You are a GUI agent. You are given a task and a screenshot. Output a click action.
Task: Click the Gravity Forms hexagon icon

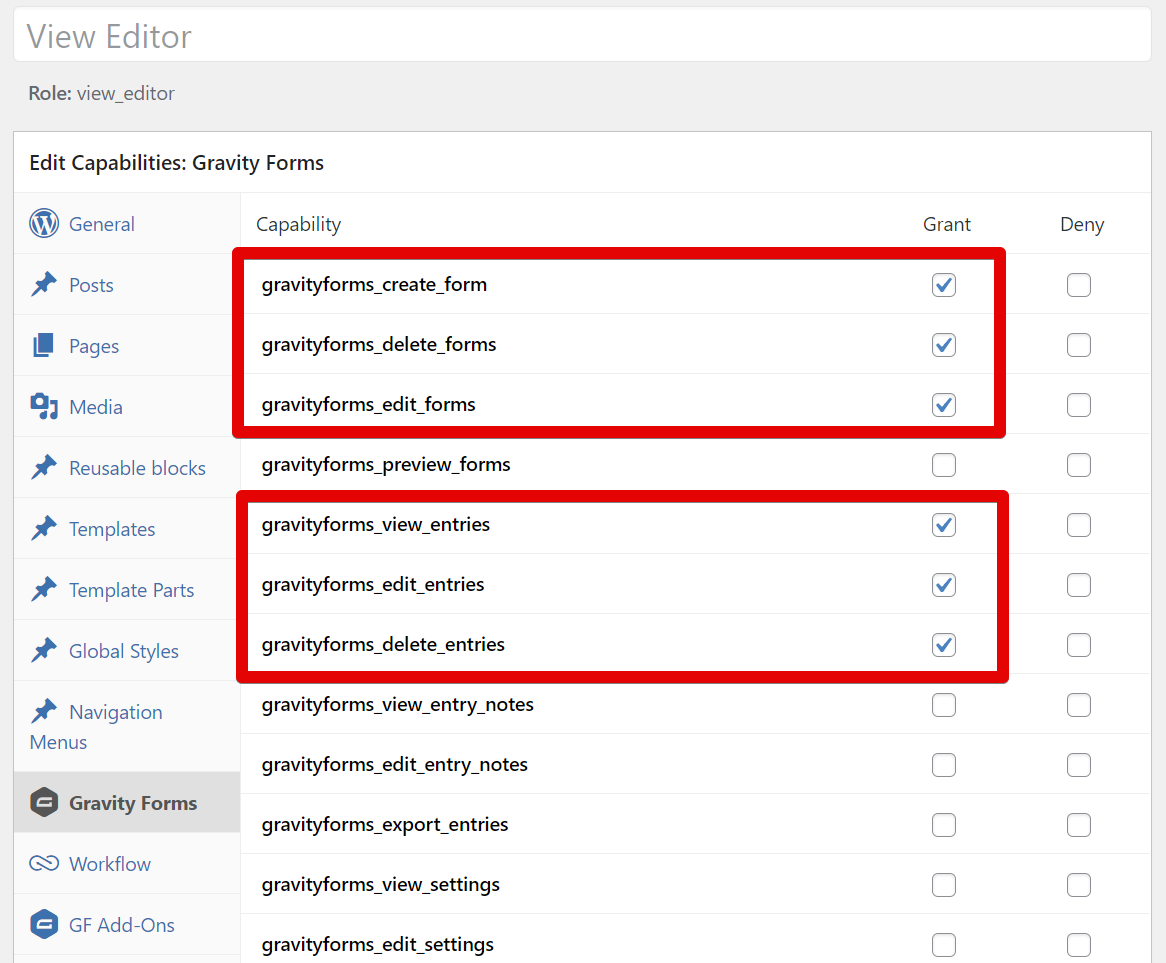click(44, 803)
